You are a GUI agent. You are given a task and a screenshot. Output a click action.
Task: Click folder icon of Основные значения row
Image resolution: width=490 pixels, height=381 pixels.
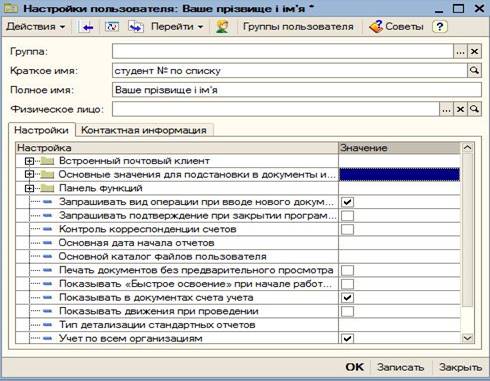point(47,175)
